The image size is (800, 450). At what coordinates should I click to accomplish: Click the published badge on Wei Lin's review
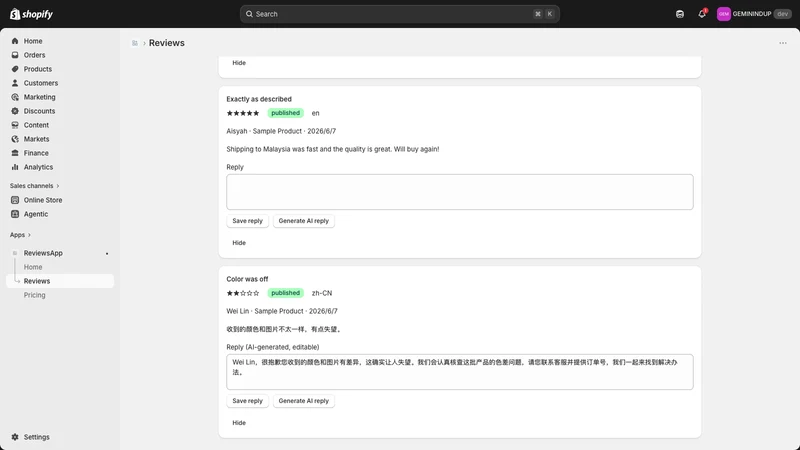[286, 293]
